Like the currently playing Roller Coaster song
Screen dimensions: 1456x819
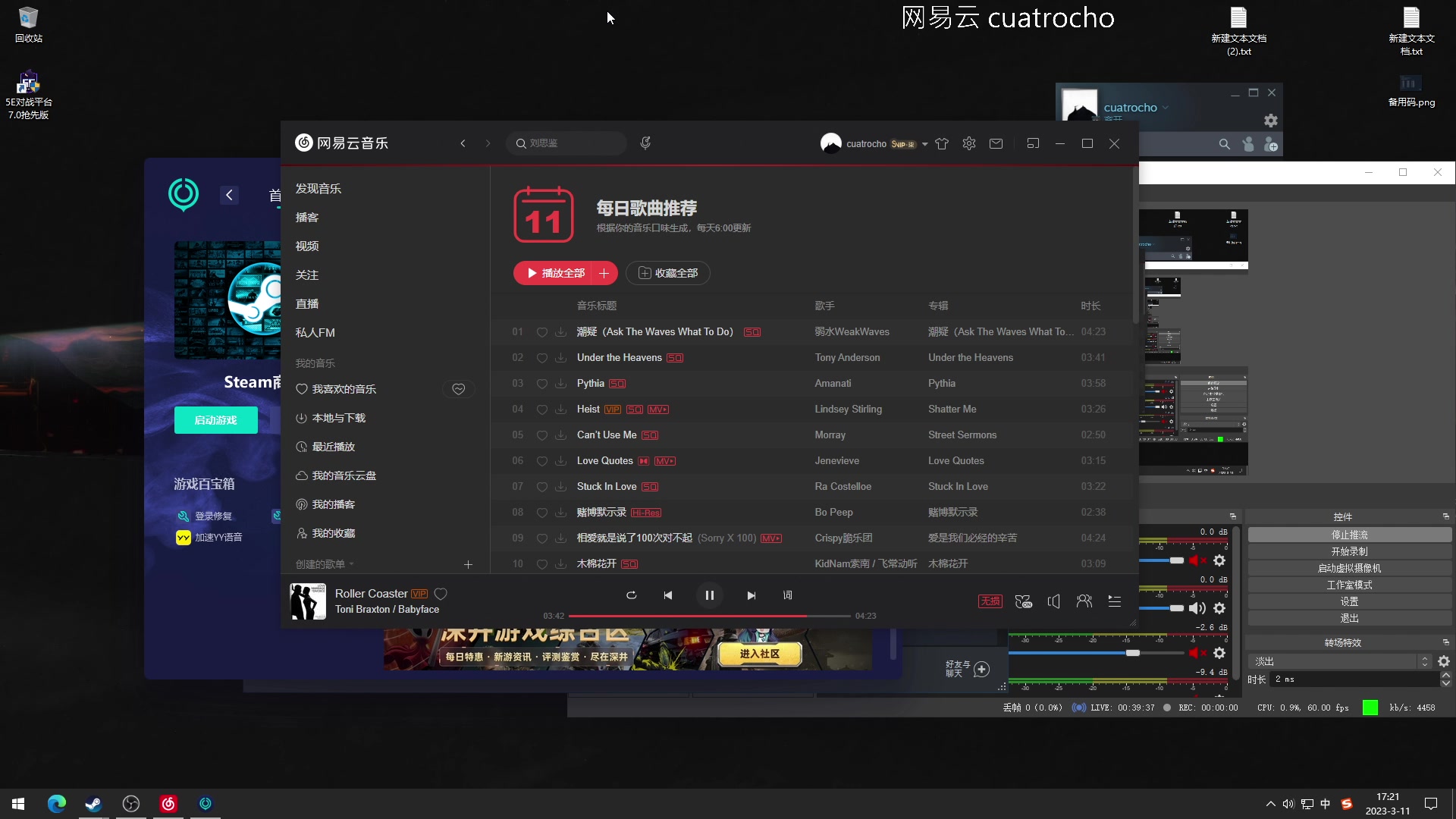coord(441,594)
